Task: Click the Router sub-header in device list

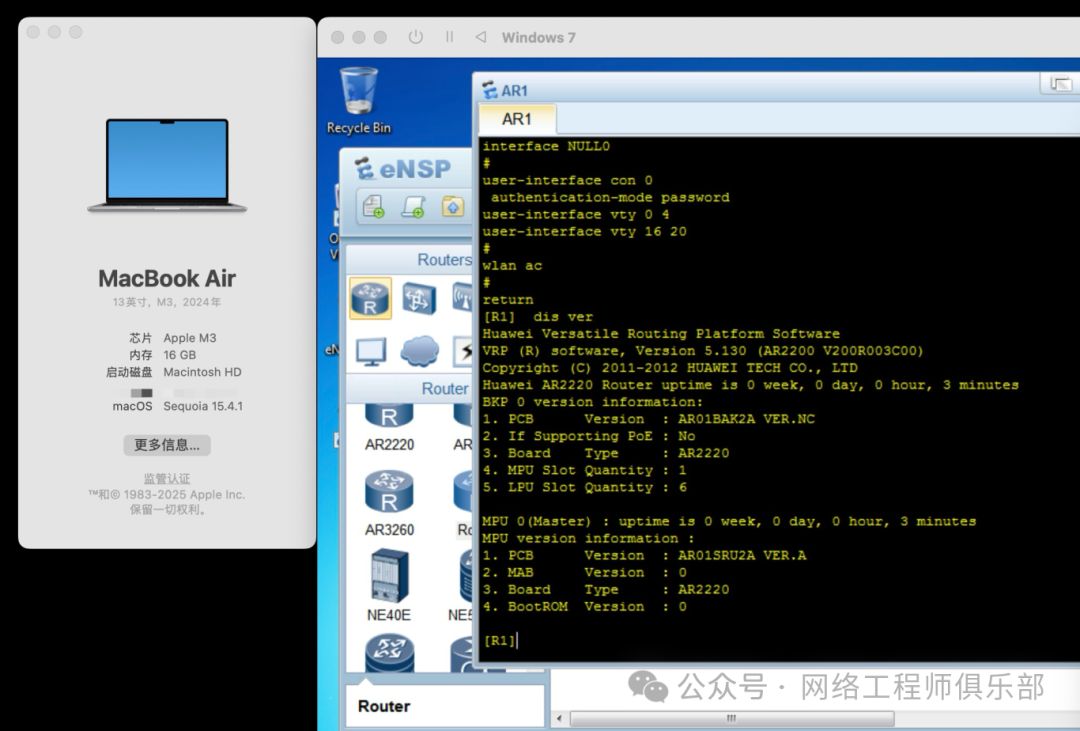Action: click(409, 389)
